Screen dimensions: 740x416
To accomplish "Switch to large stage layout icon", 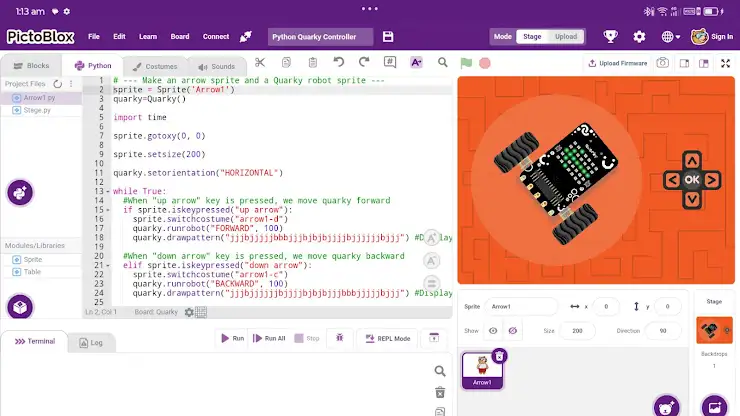I will 704,63.
